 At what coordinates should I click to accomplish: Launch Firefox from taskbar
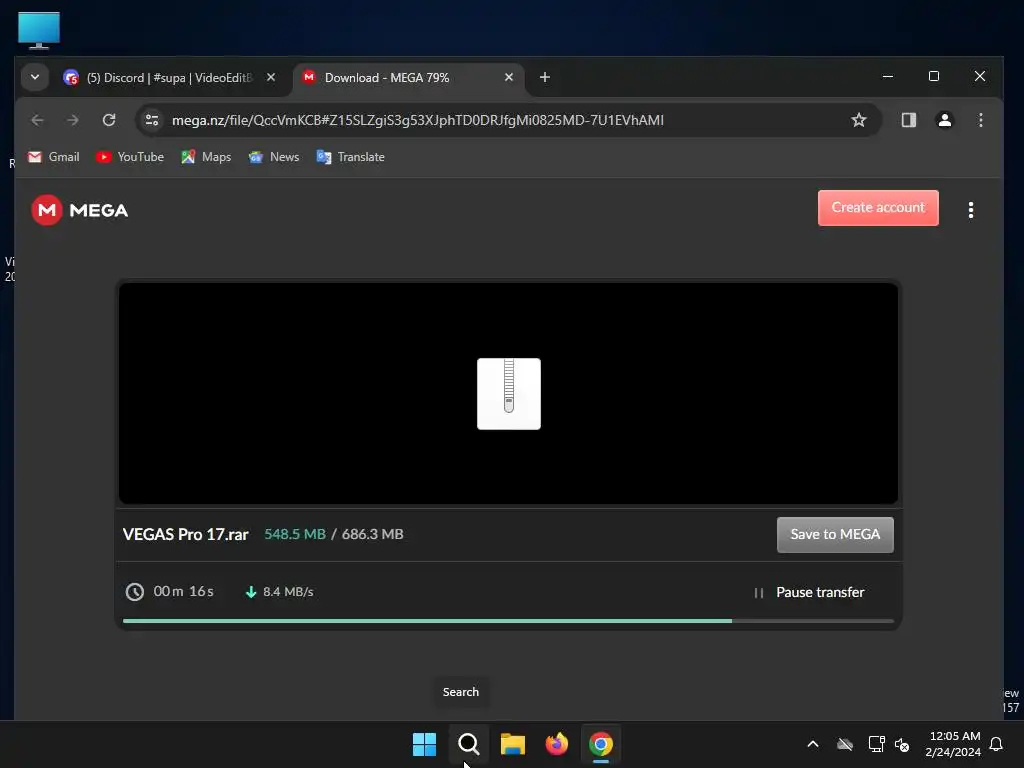556,744
